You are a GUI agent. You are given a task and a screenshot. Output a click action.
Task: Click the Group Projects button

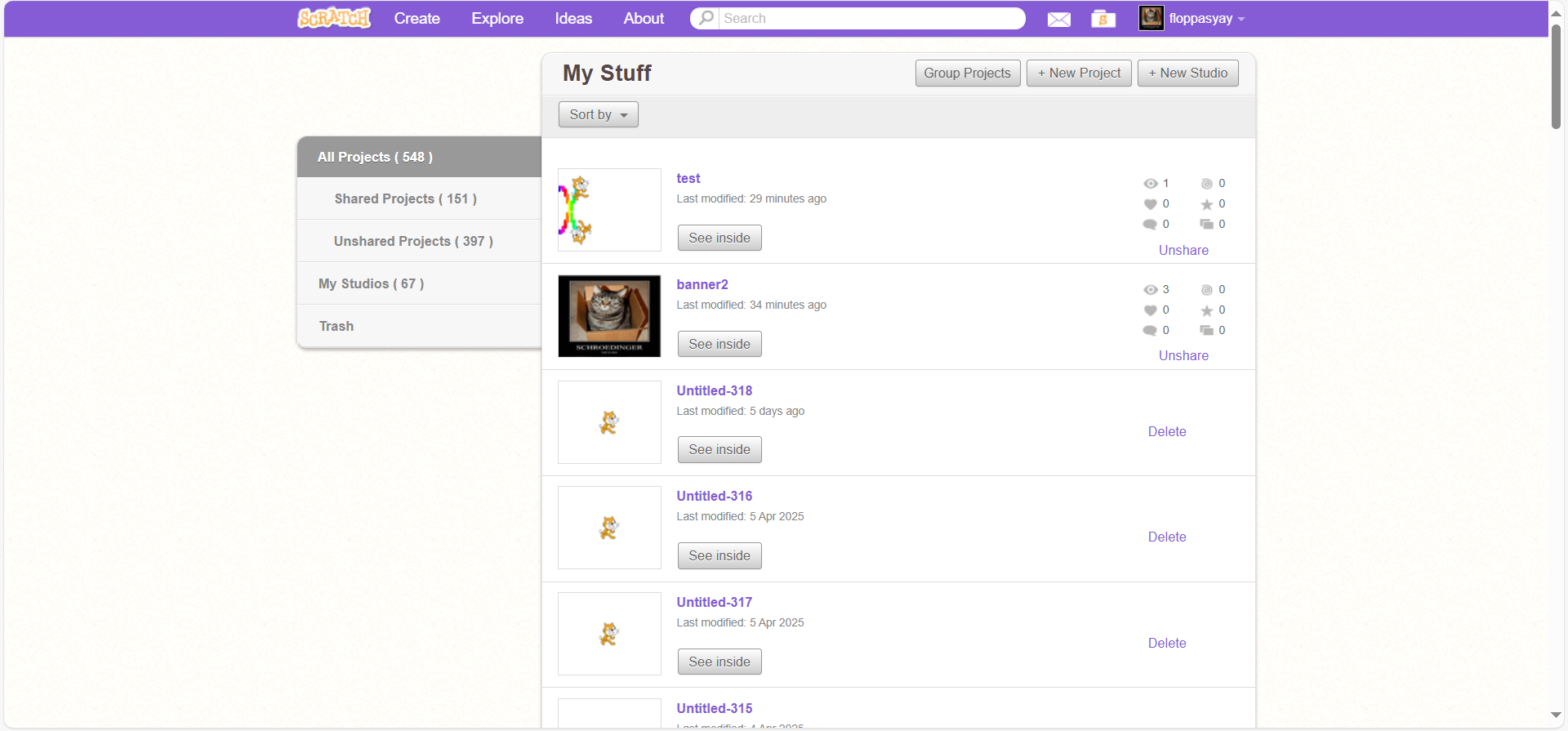[x=968, y=73]
